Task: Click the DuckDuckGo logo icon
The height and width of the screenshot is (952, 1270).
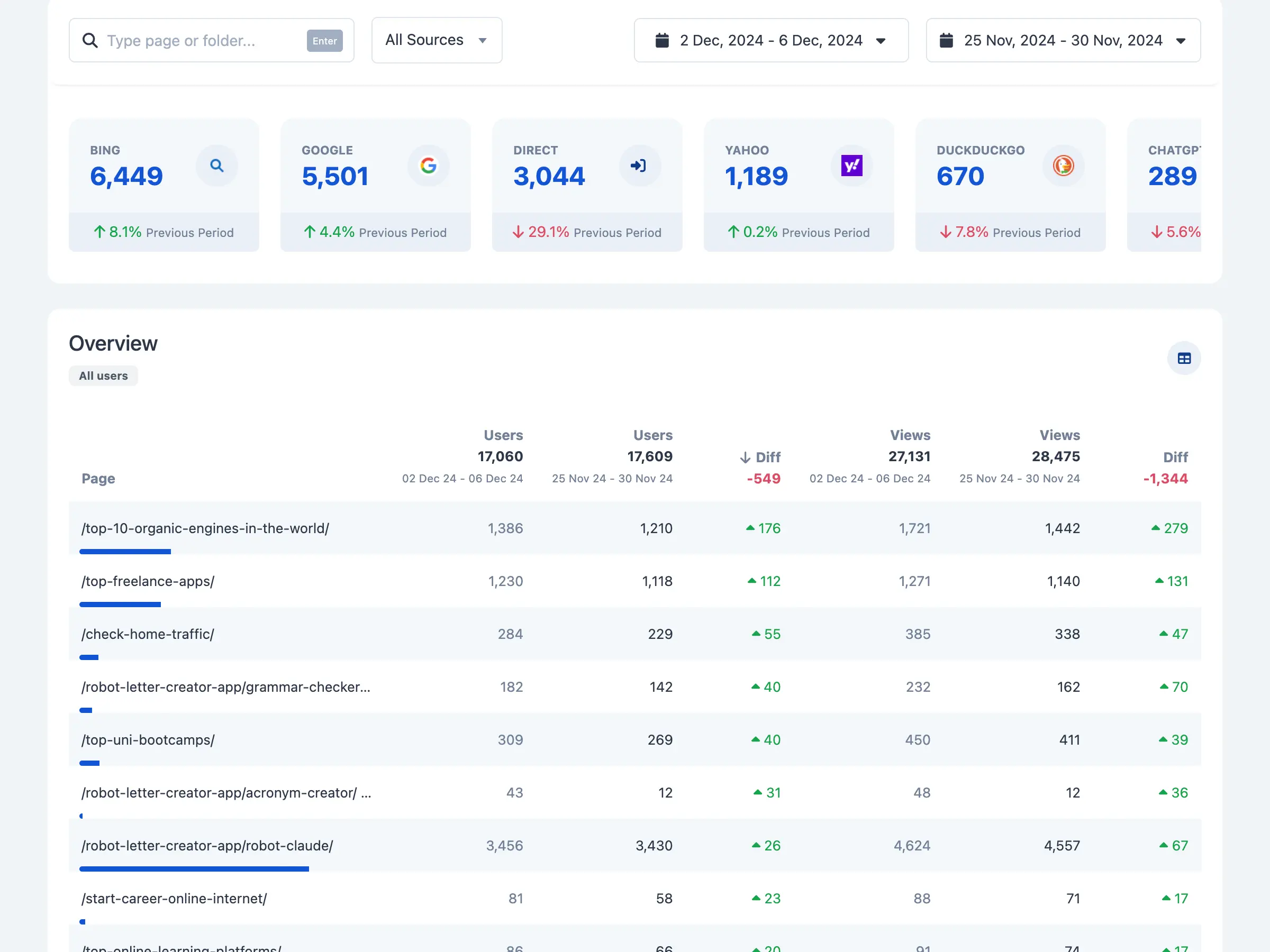Action: [x=1063, y=166]
